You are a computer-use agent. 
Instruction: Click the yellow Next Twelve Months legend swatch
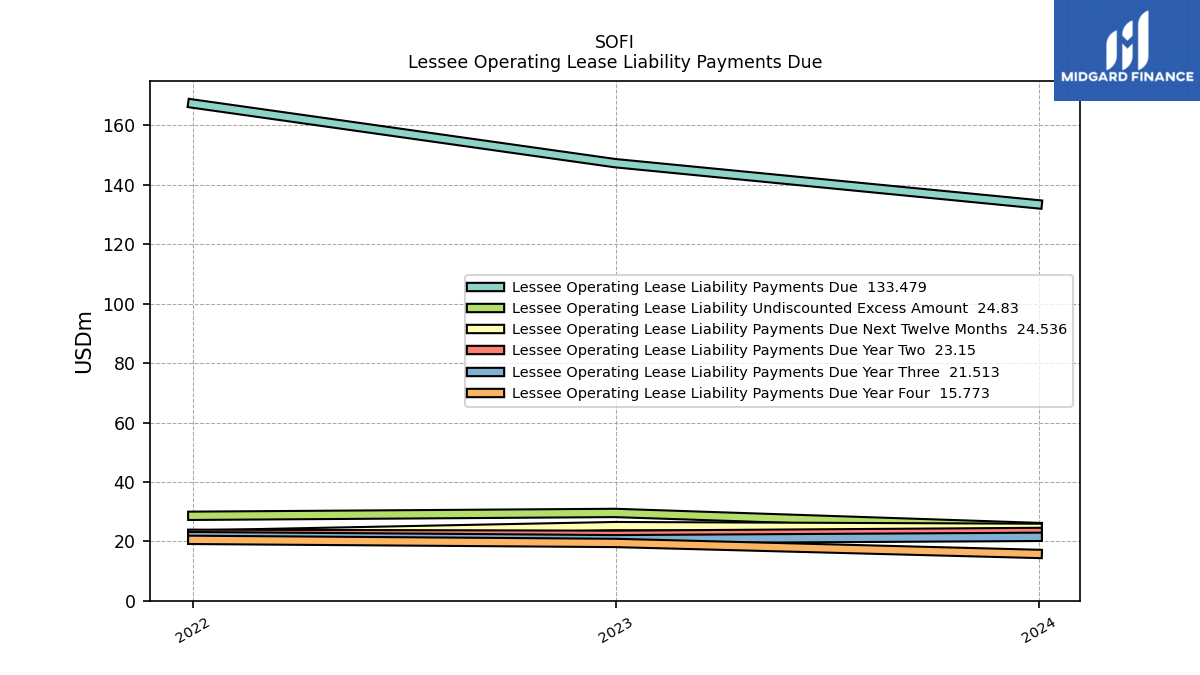click(485, 329)
